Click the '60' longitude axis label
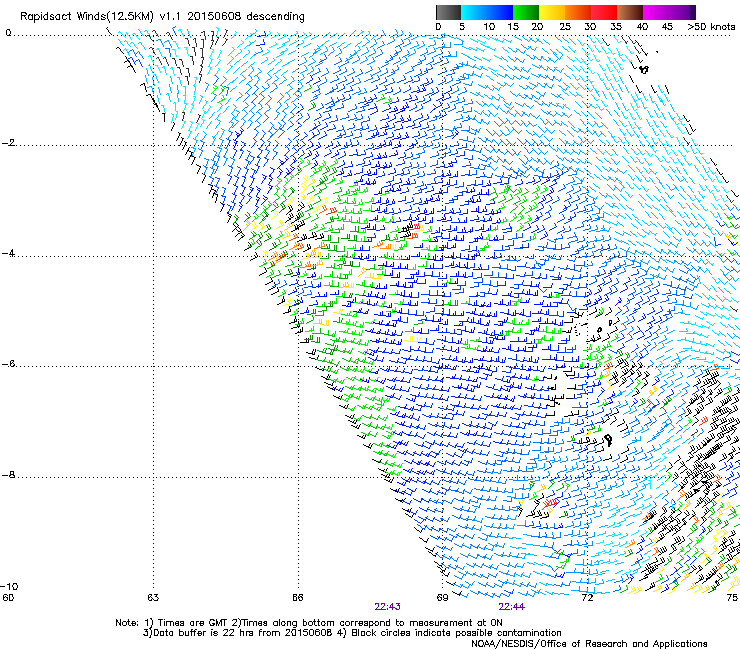740x650 pixels. coord(8,597)
